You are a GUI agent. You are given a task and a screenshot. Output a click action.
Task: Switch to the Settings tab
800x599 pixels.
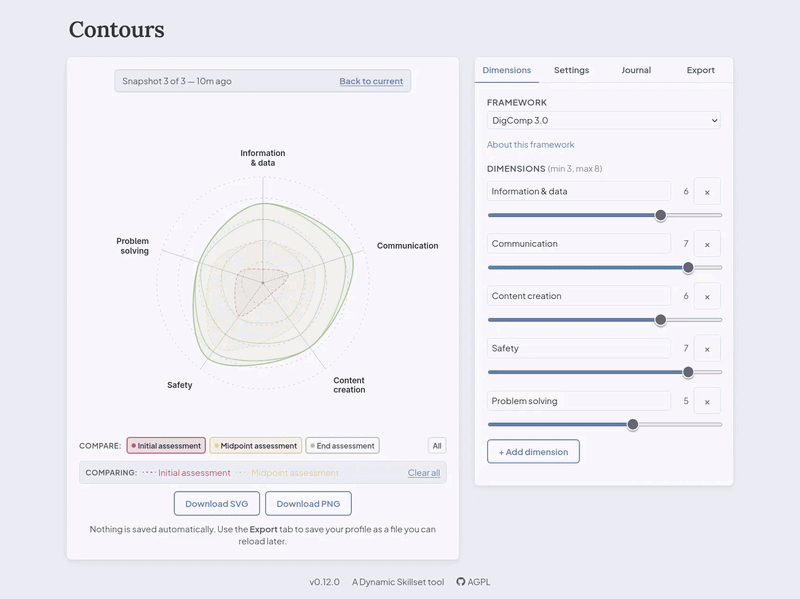(570, 70)
